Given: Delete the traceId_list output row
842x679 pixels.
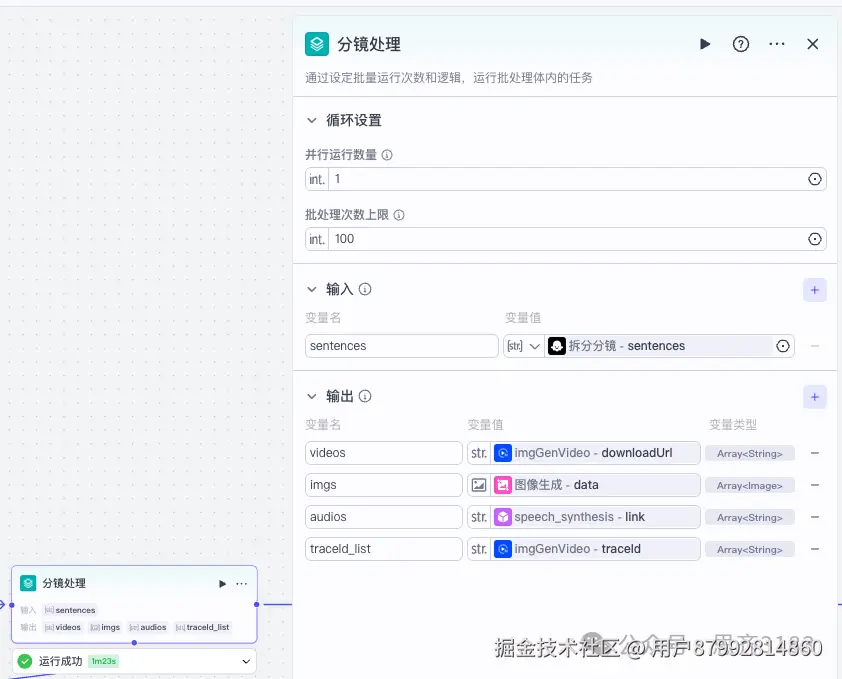Looking at the screenshot, I should coord(815,549).
